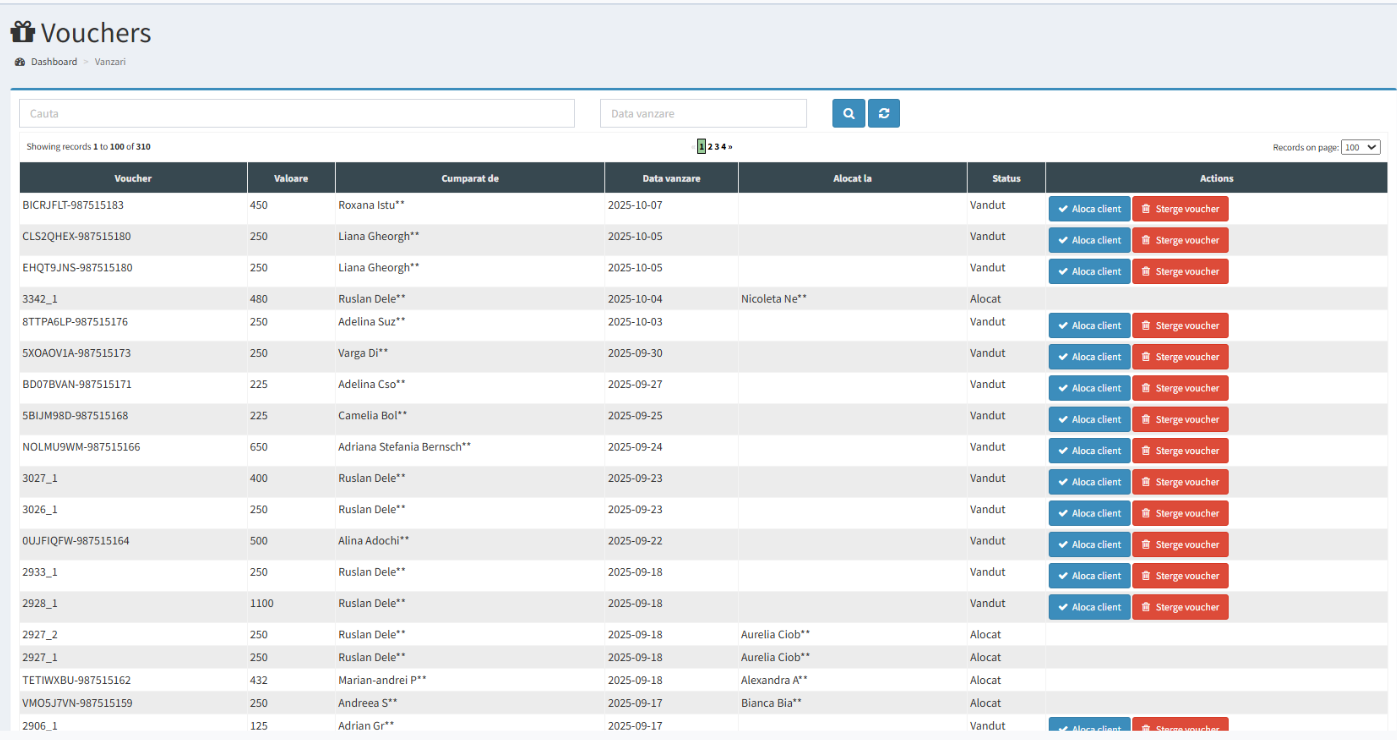Click the dashboard icon in breadcrumb
The width and height of the screenshot is (1397, 740).
point(20,62)
